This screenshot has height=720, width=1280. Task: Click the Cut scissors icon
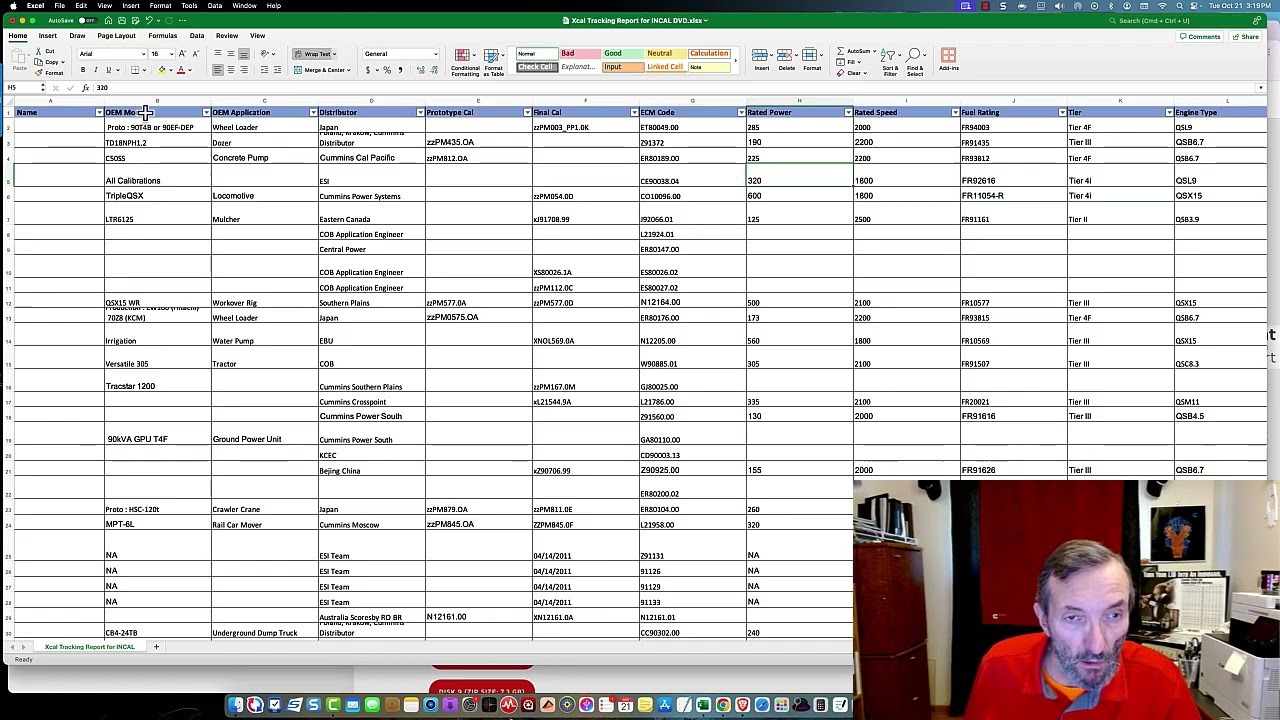tap(38, 51)
